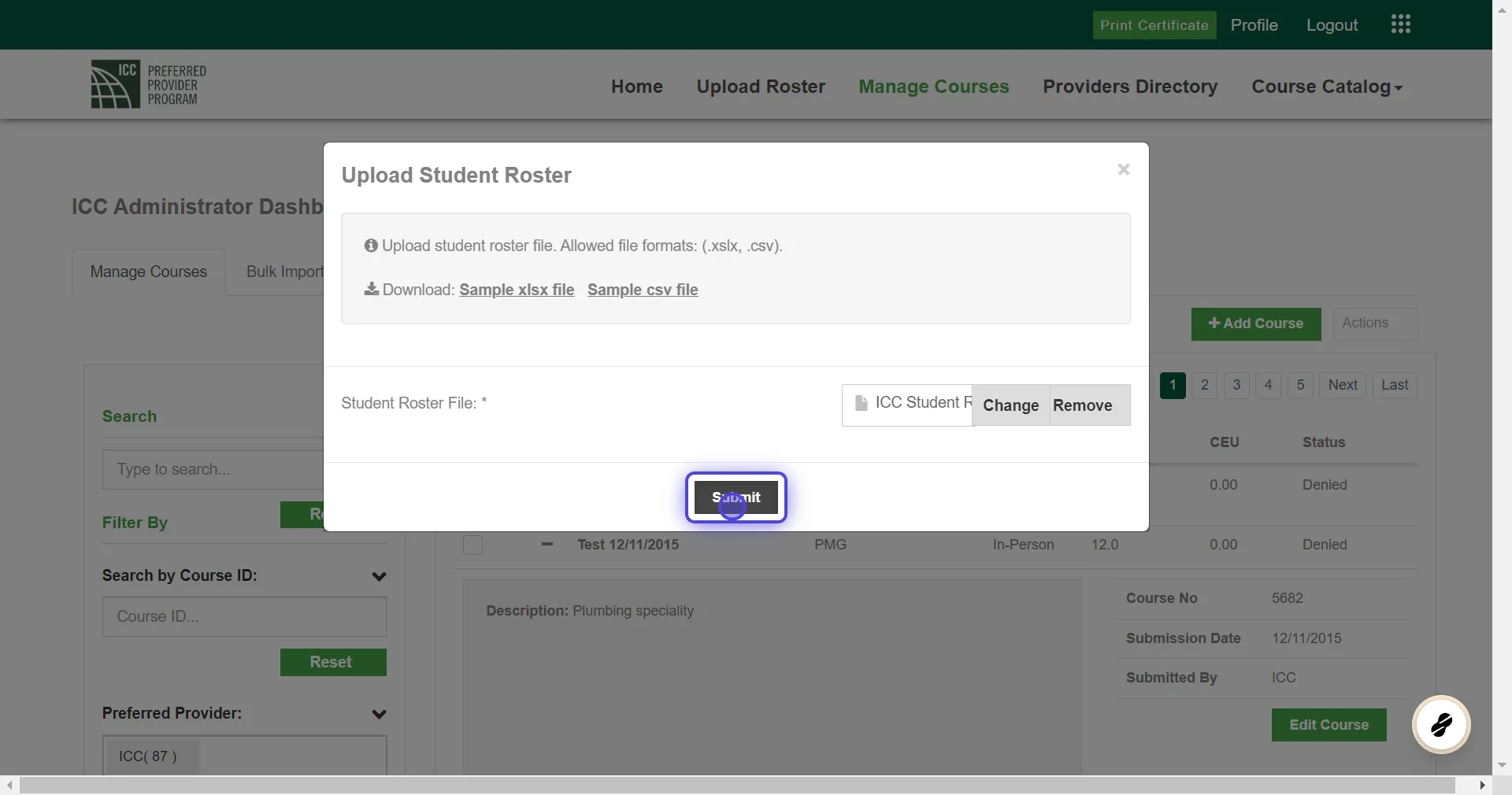The height and width of the screenshot is (795, 1512).
Task: Tick the Test 12/11/2015 row checkbox
Action: 472,545
